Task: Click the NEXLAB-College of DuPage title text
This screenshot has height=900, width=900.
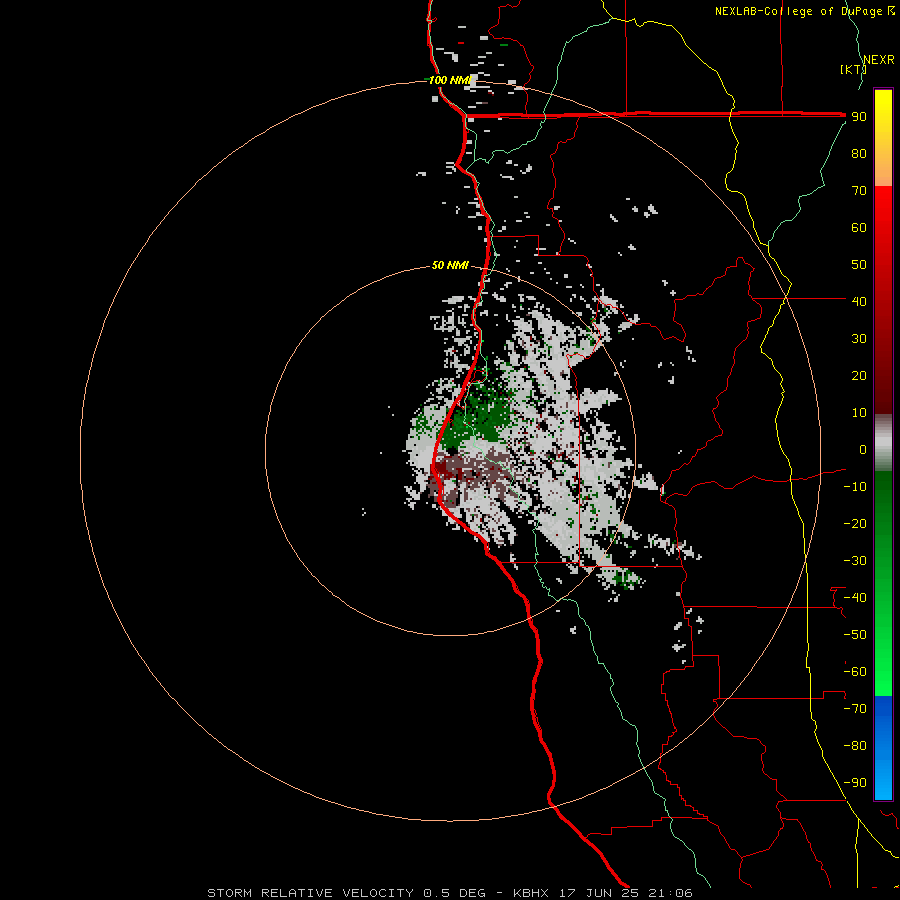Action: tap(798, 11)
